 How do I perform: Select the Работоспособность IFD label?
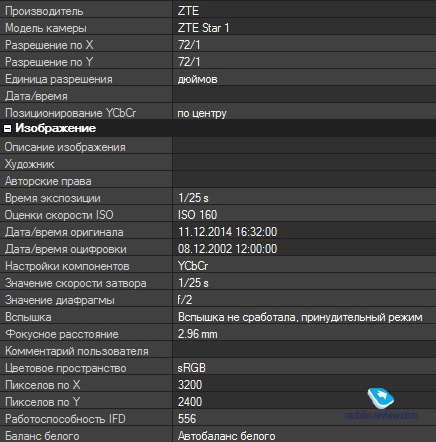point(65,419)
